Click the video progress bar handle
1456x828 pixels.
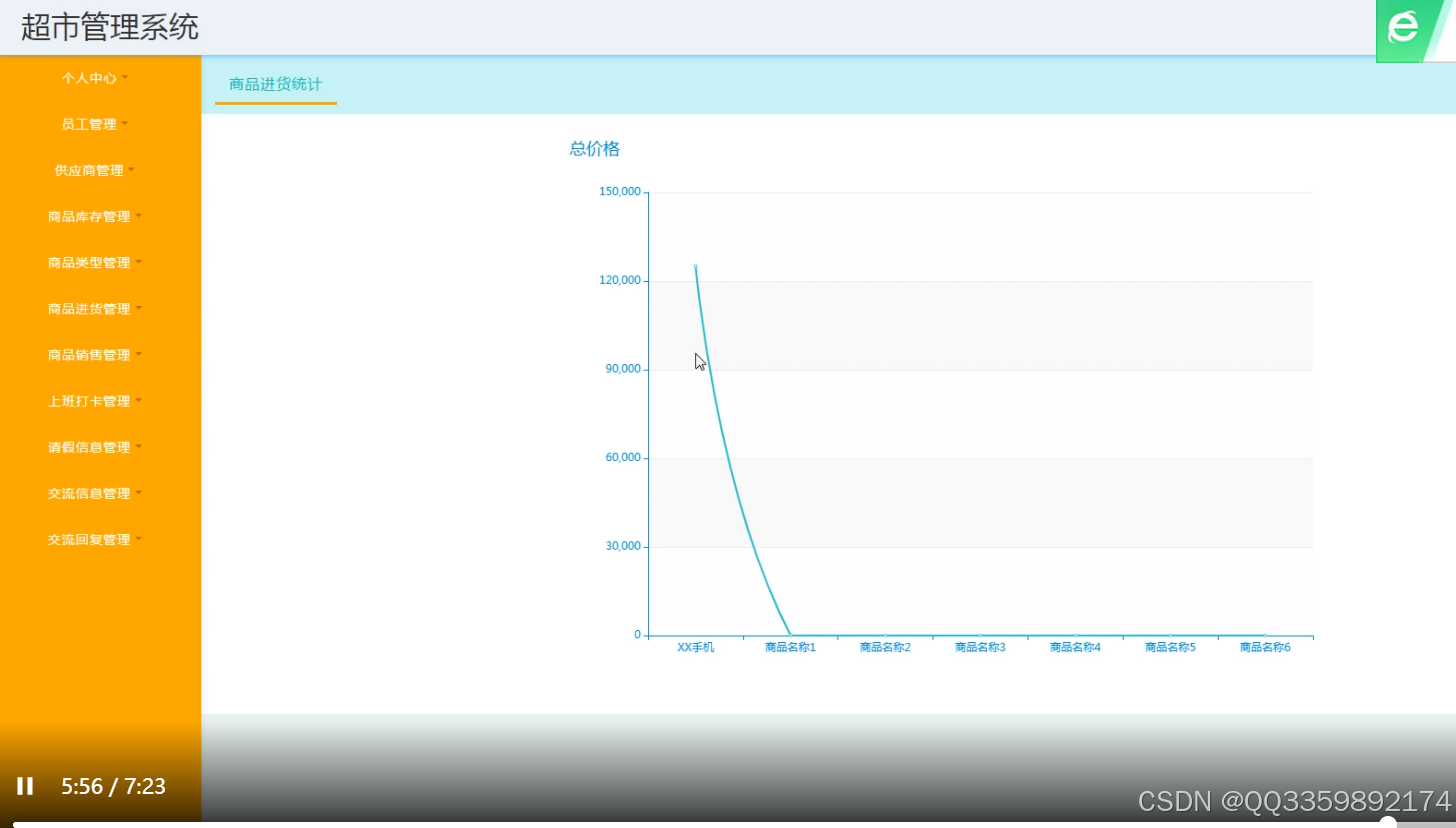pyautogui.click(x=1388, y=823)
